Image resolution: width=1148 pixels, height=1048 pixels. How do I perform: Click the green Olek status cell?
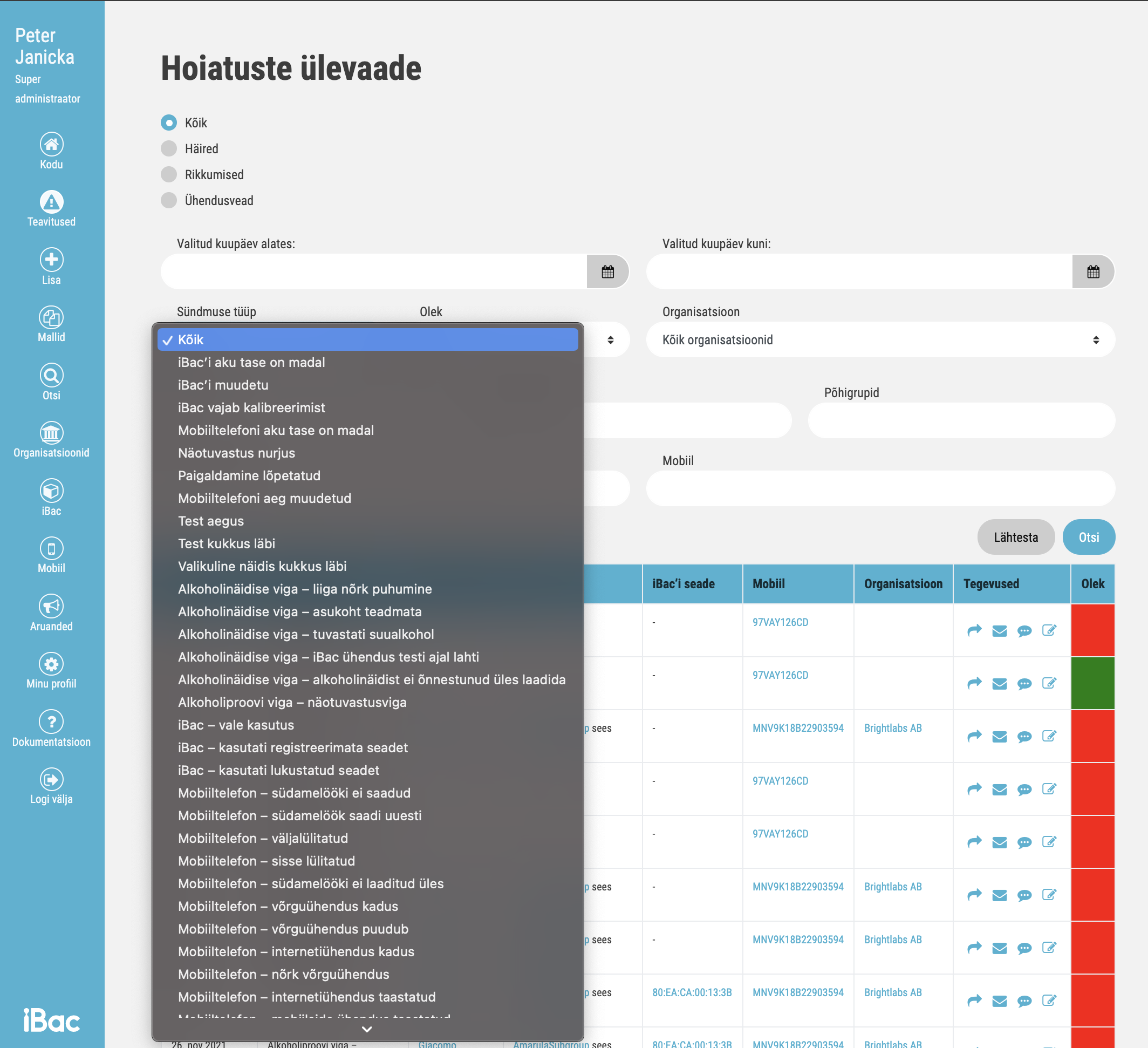click(x=1092, y=683)
